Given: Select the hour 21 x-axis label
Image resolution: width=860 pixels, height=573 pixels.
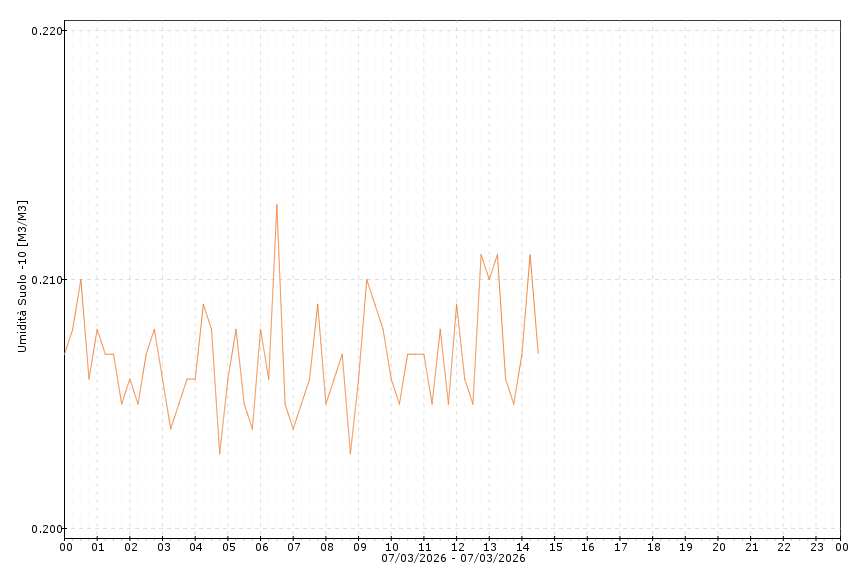Looking at the screenshot, I should (x=751, y=547).
